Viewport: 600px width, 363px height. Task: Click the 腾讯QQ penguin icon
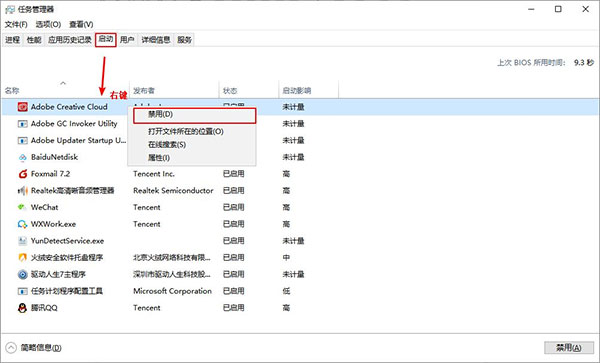pos(23,308)
